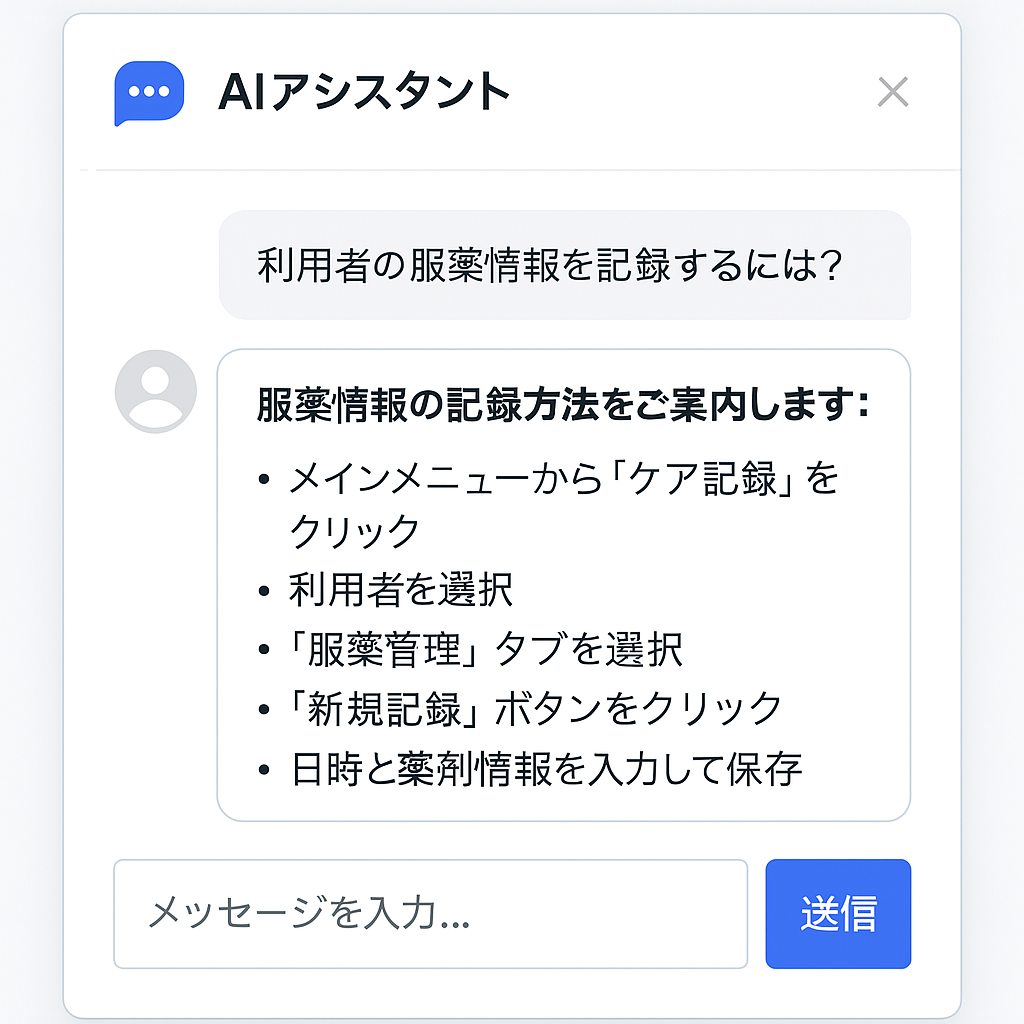Close the AIアシスタント panel with the X
Screen dimensions: 1024x1024
coord(895,92)
